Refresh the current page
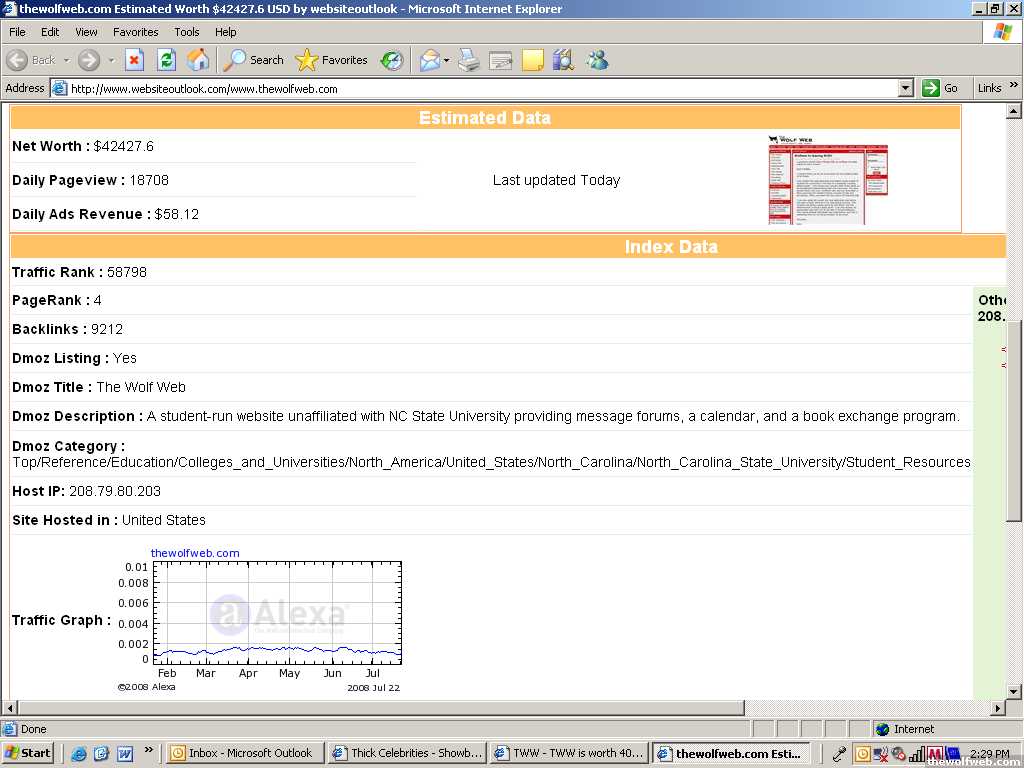 (x=166, y=60)
